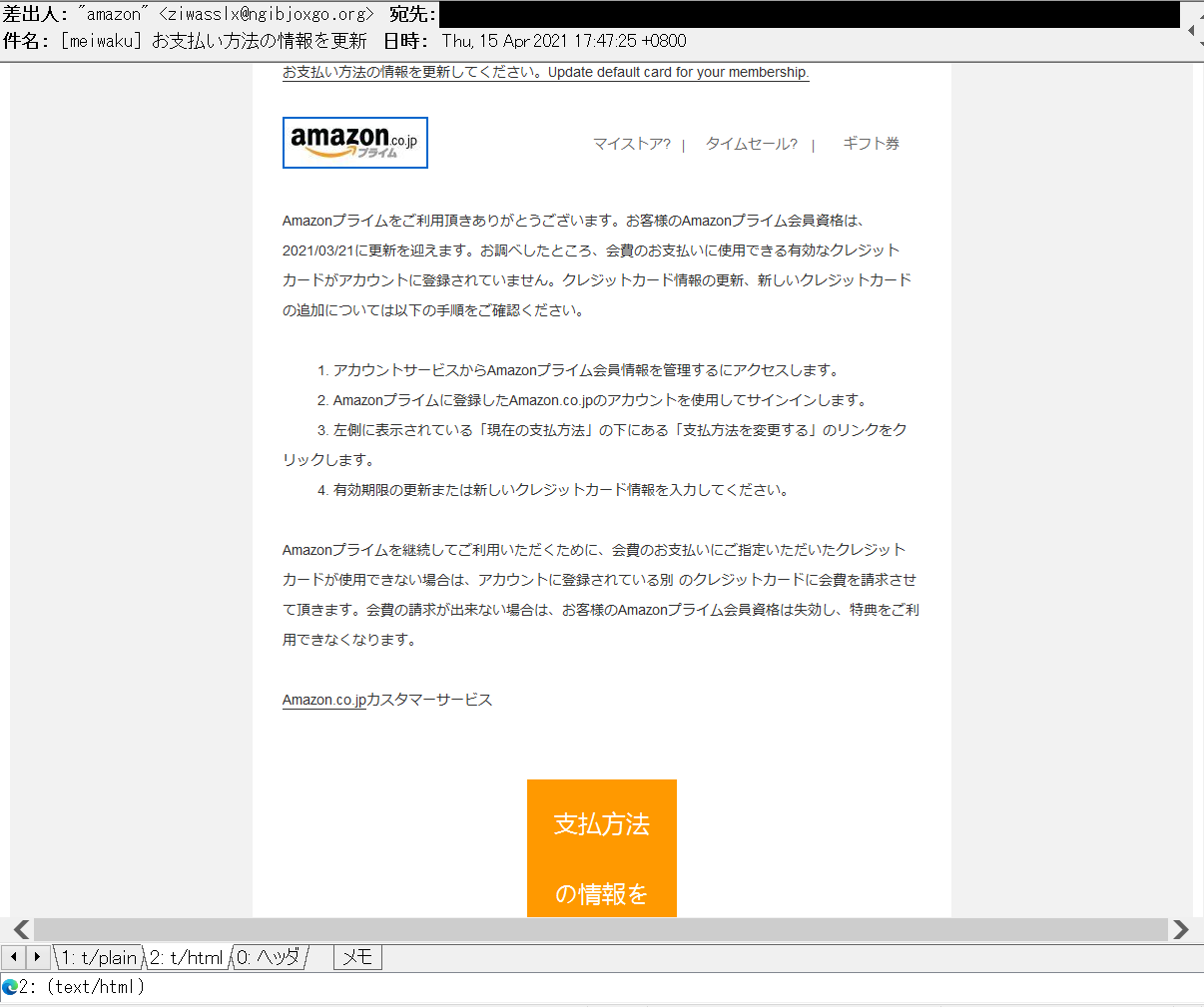Click the horizontal scrollbar left arrow
Image resolution: width=1204 pixels, height=1007 pixels.
pyautogui.click(x=21, y=929)
